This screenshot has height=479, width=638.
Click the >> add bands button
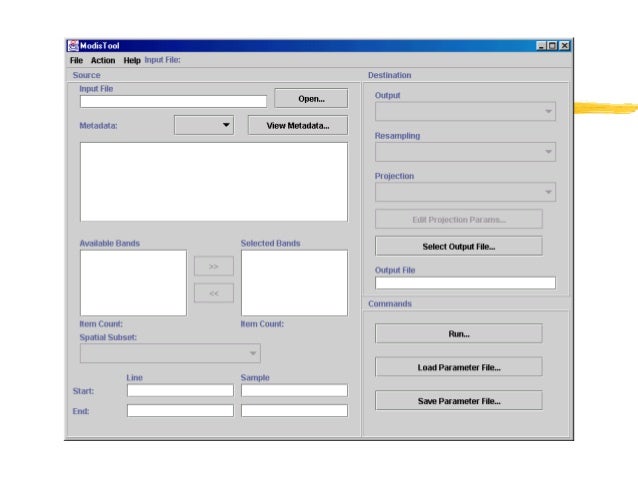click(214, 266)
